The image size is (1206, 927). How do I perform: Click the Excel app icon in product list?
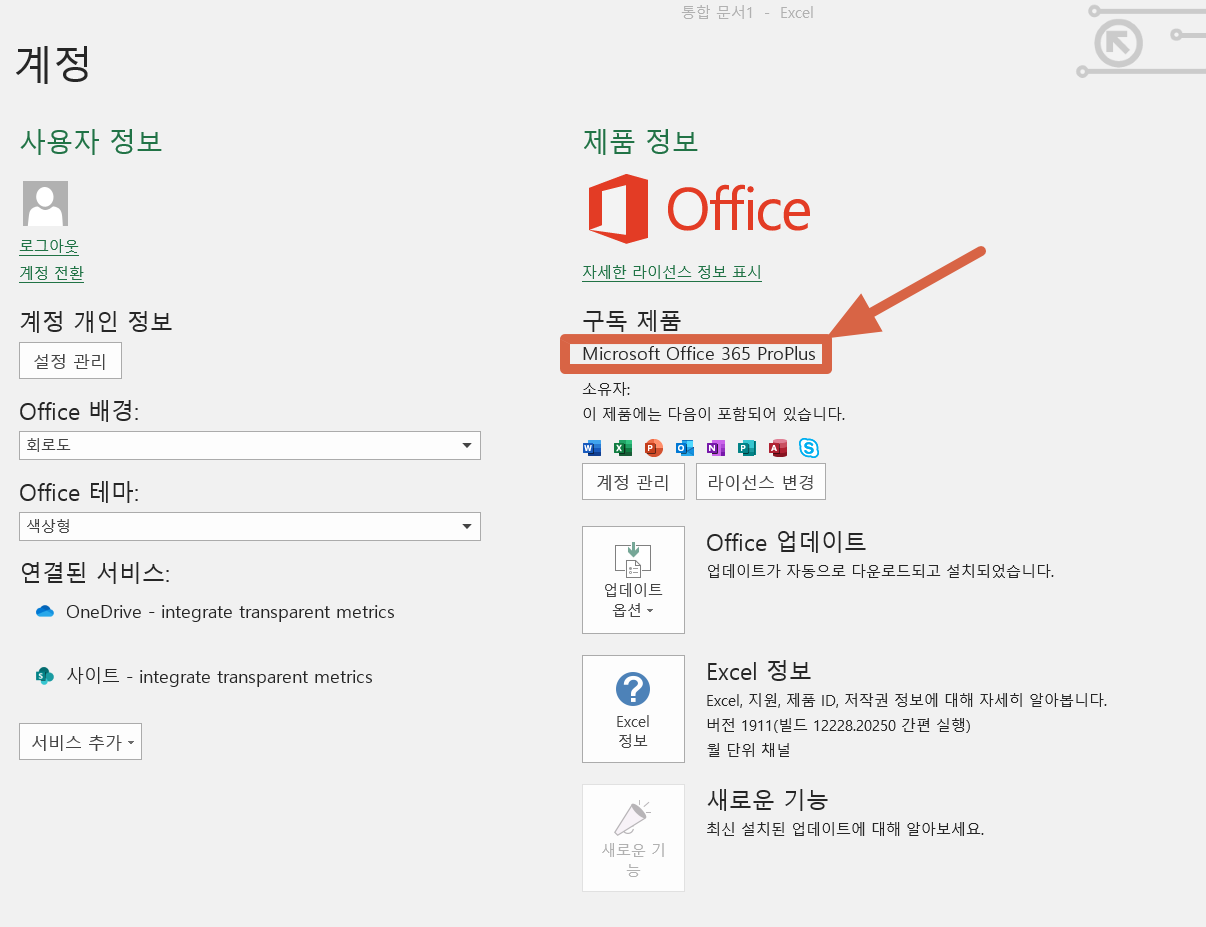point(622,448)
